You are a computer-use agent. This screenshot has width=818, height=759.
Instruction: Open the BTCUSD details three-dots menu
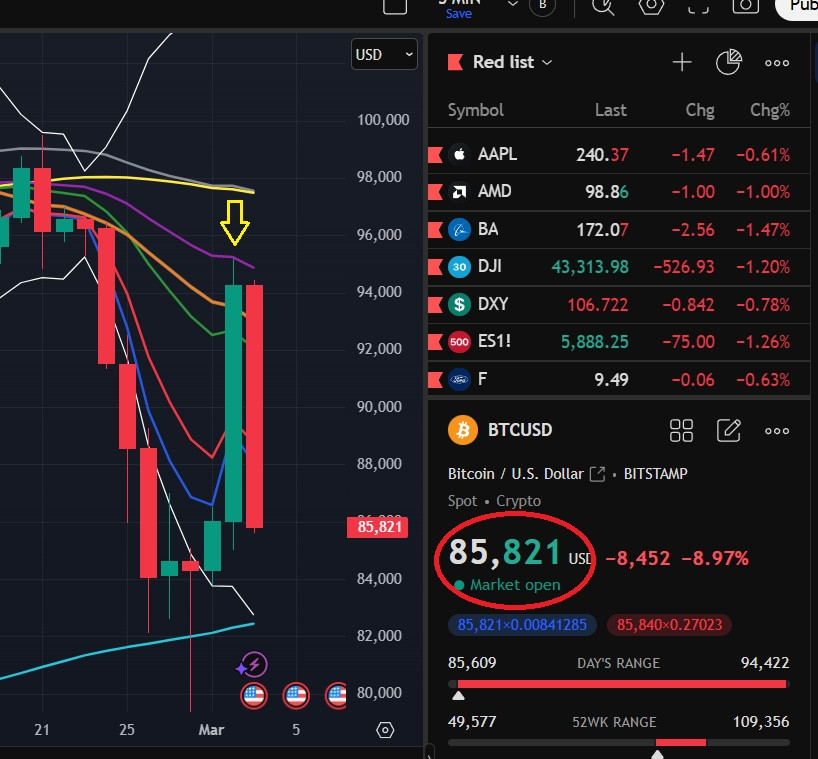coord(777,431)
